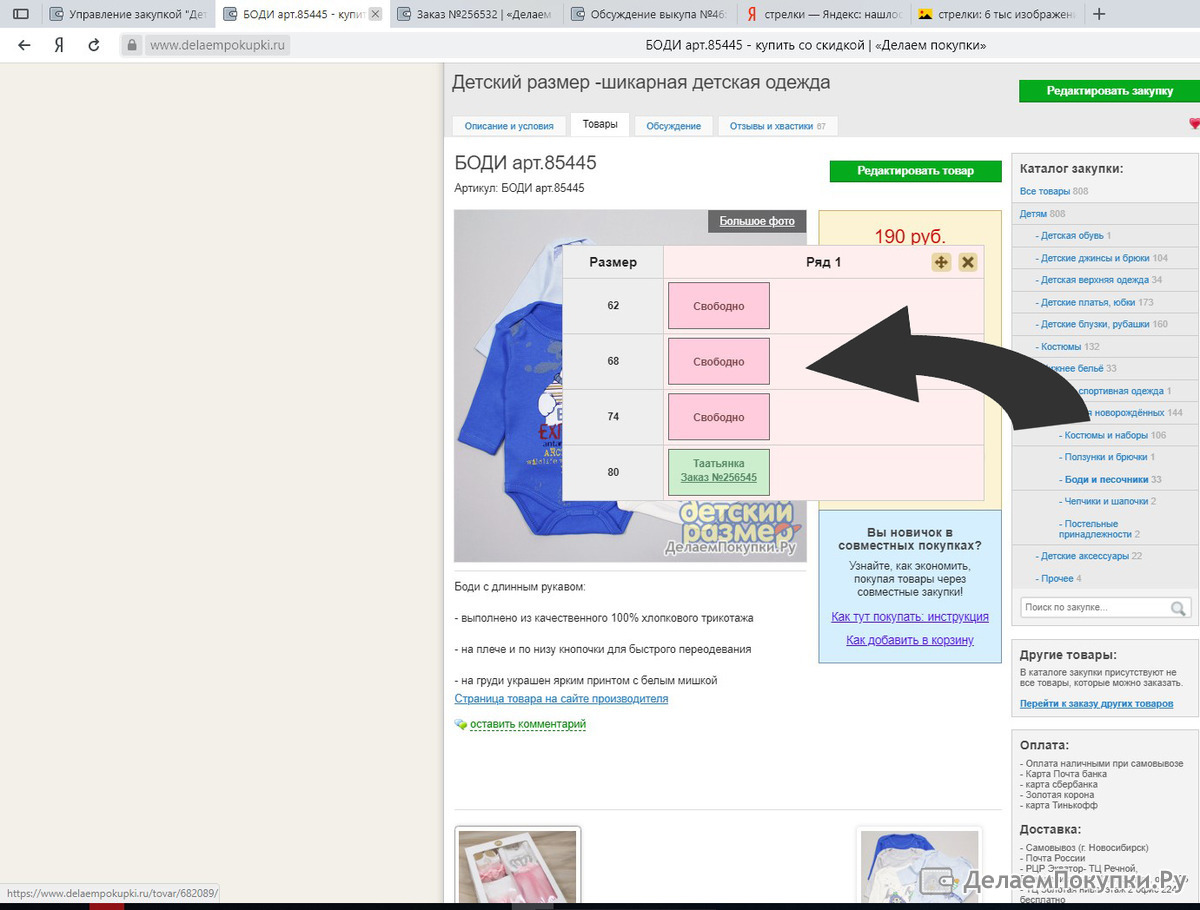Open the Отзывы и хвастики tab
The height and width of the screenshot is (910, 1200).
[778, 126]
